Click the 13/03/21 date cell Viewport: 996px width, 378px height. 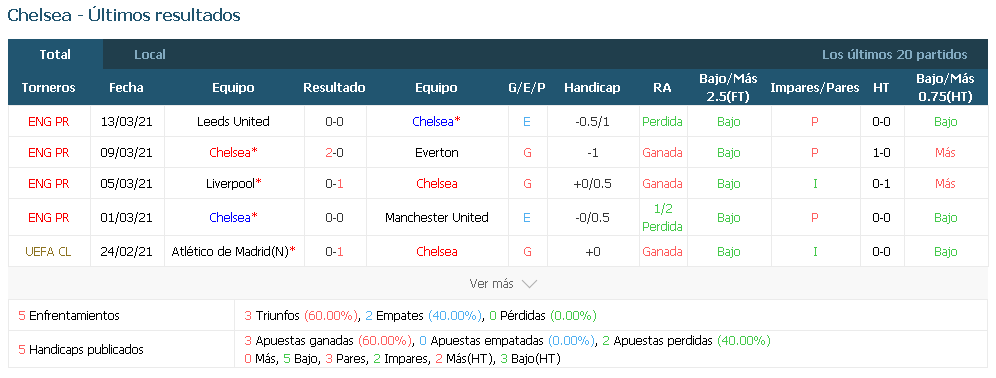pyautogui.click(x=126, y=121)
